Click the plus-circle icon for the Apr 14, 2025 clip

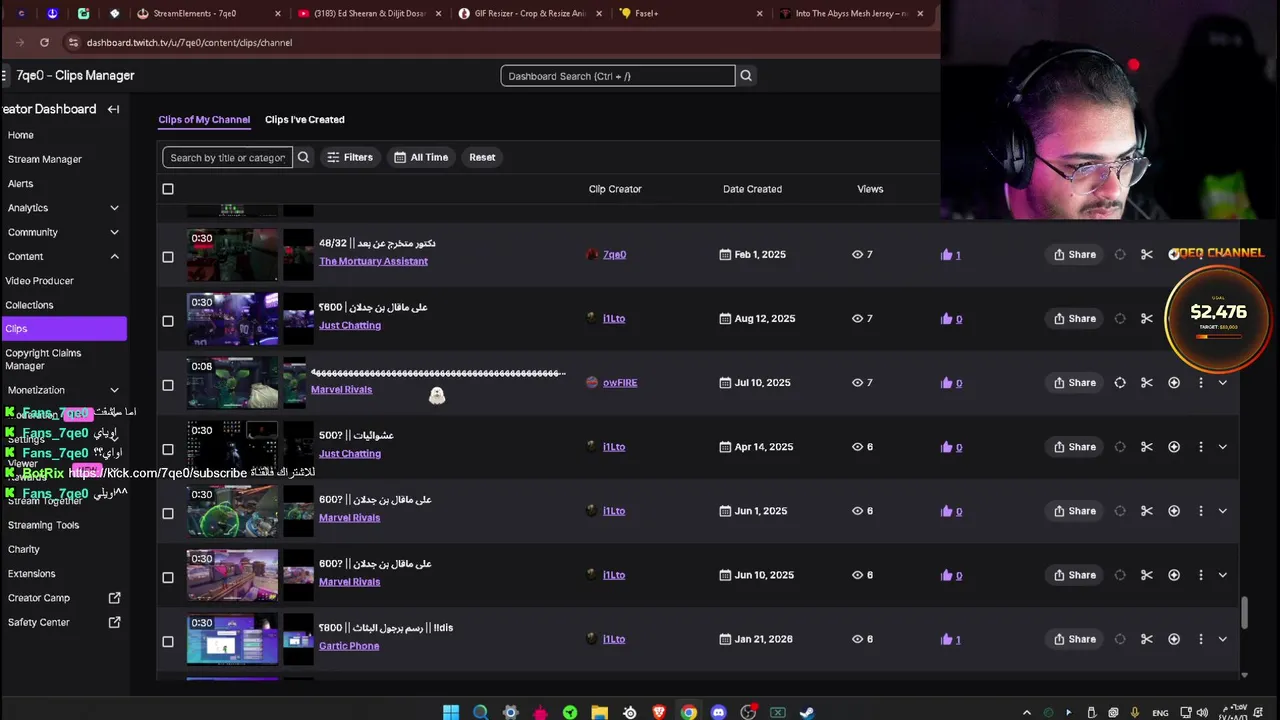pyautogui.click(x=1174, y=447)
